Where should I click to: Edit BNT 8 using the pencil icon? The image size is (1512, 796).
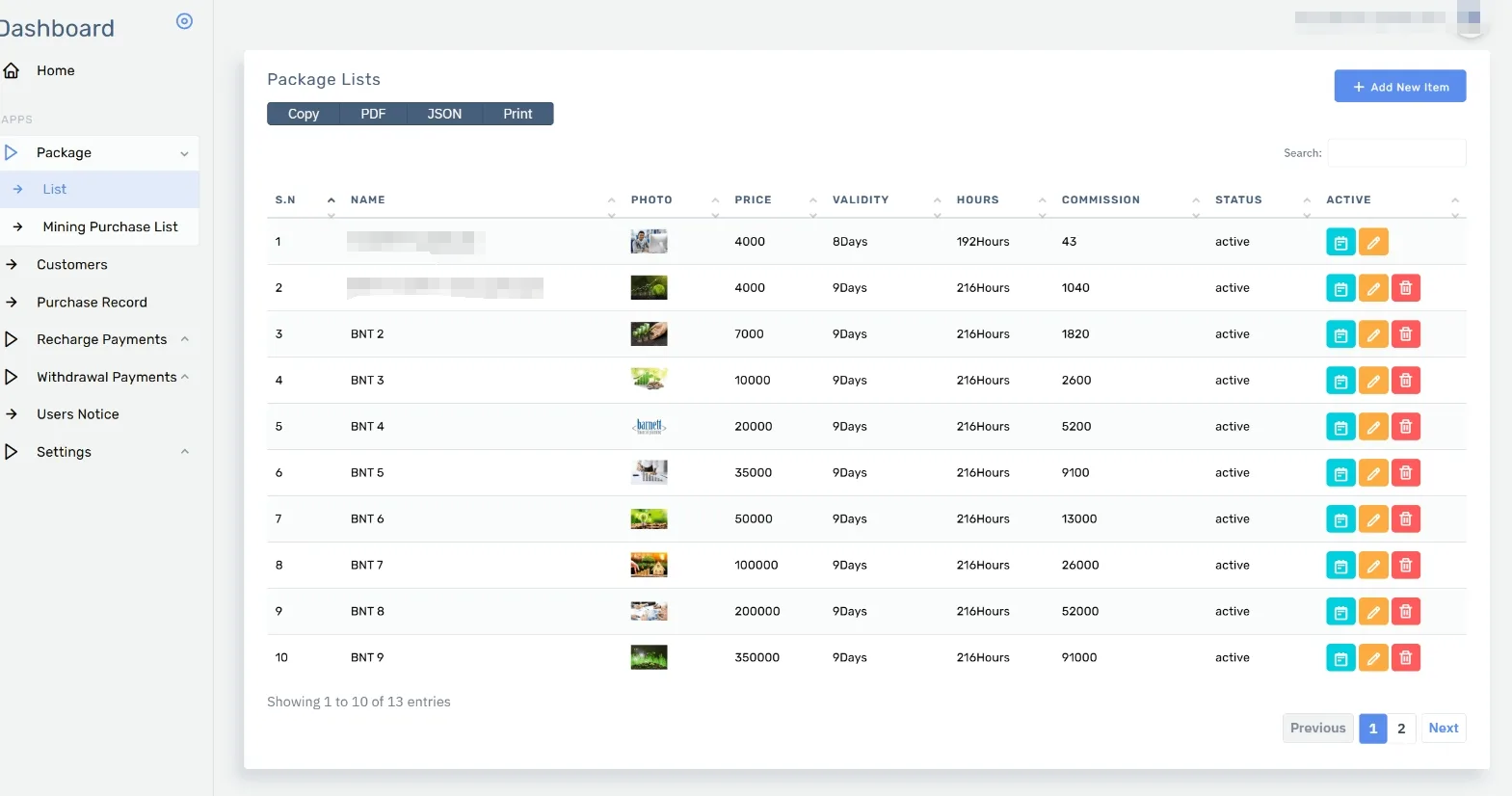click(x=1373, y=612)
